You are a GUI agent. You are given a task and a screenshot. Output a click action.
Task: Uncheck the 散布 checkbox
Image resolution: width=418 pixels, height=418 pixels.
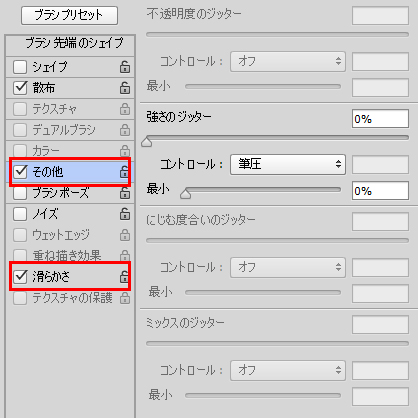20,88
